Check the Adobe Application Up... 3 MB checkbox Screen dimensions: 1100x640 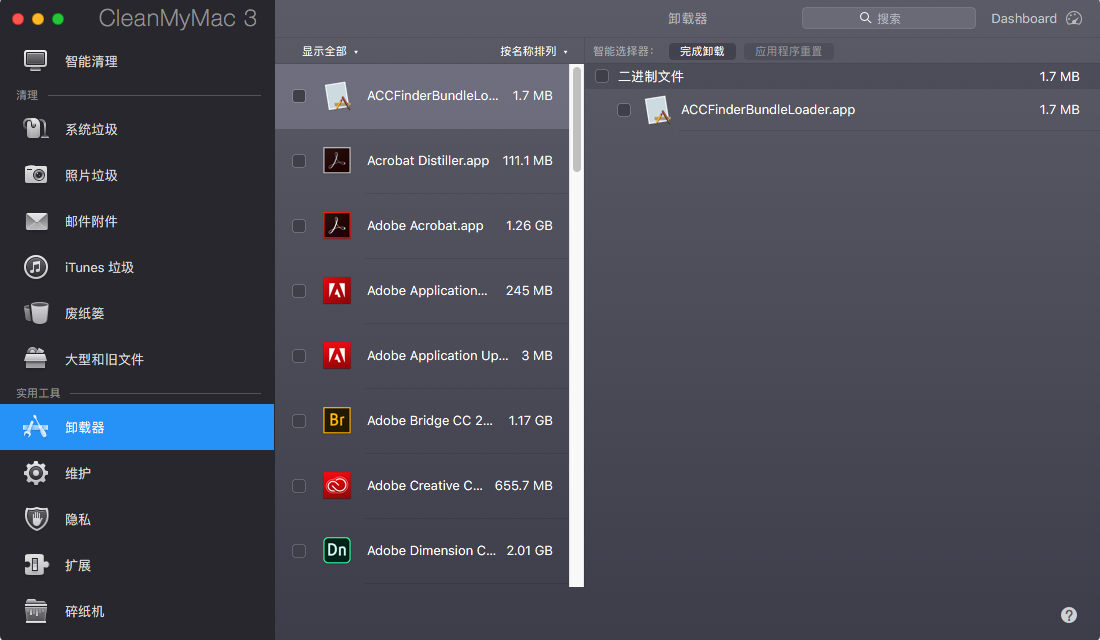point(299,356)
